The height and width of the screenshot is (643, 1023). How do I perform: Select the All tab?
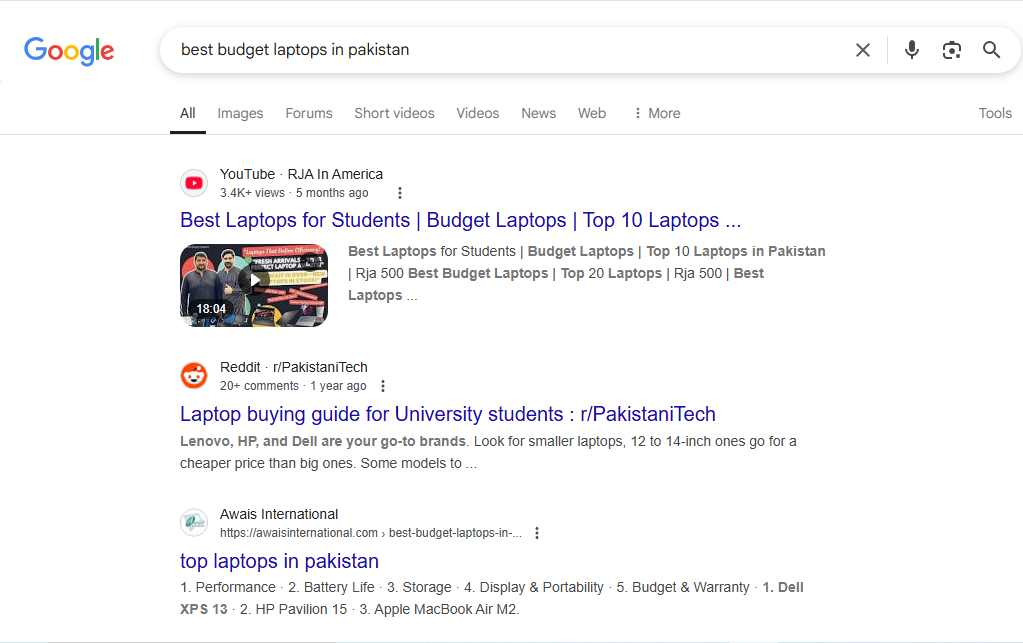pos(188,113)
